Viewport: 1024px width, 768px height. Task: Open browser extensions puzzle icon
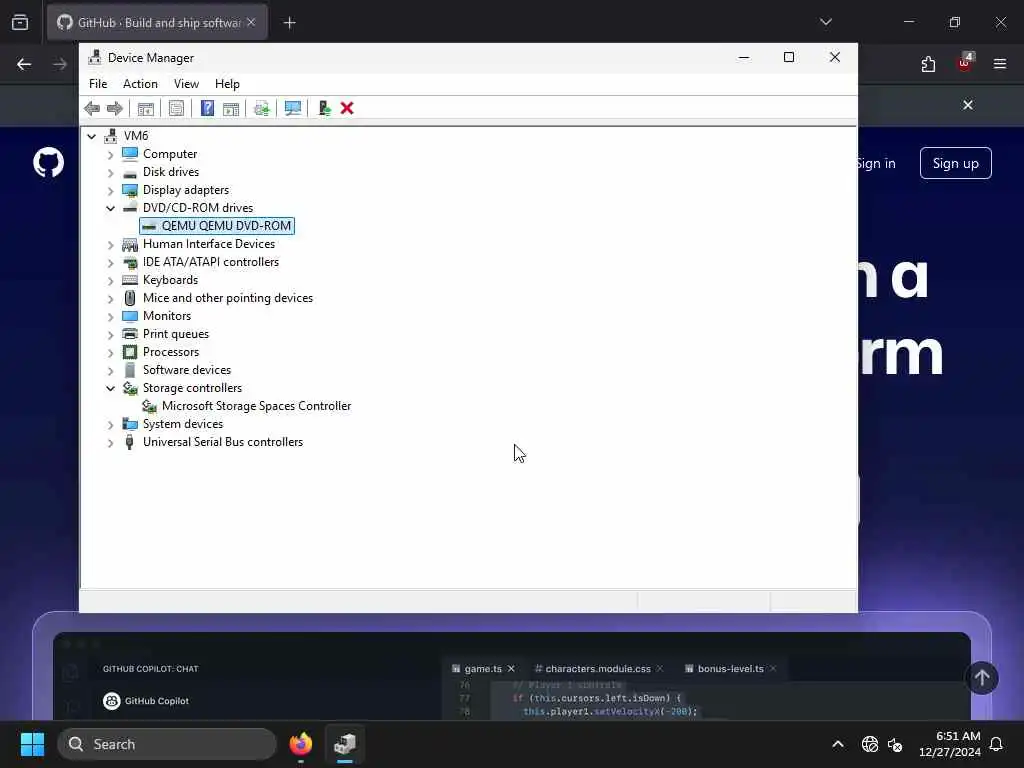point(928,64)
